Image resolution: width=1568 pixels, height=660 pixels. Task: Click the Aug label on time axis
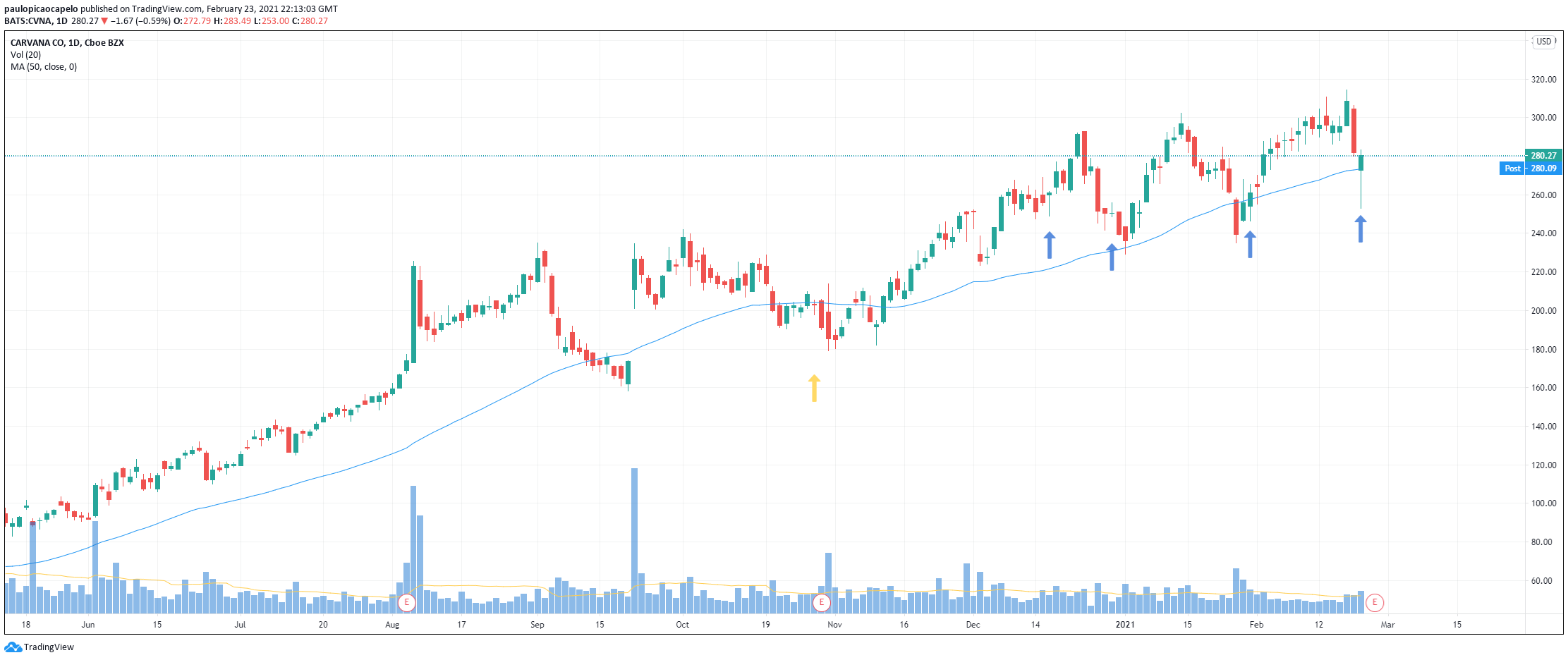click(x=392, y=625)
